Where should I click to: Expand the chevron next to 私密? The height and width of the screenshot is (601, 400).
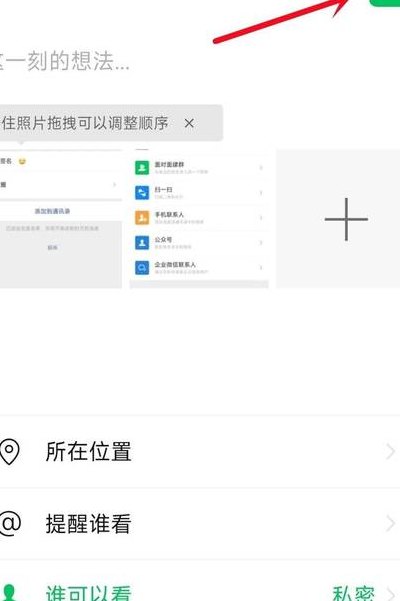point(390,594)
